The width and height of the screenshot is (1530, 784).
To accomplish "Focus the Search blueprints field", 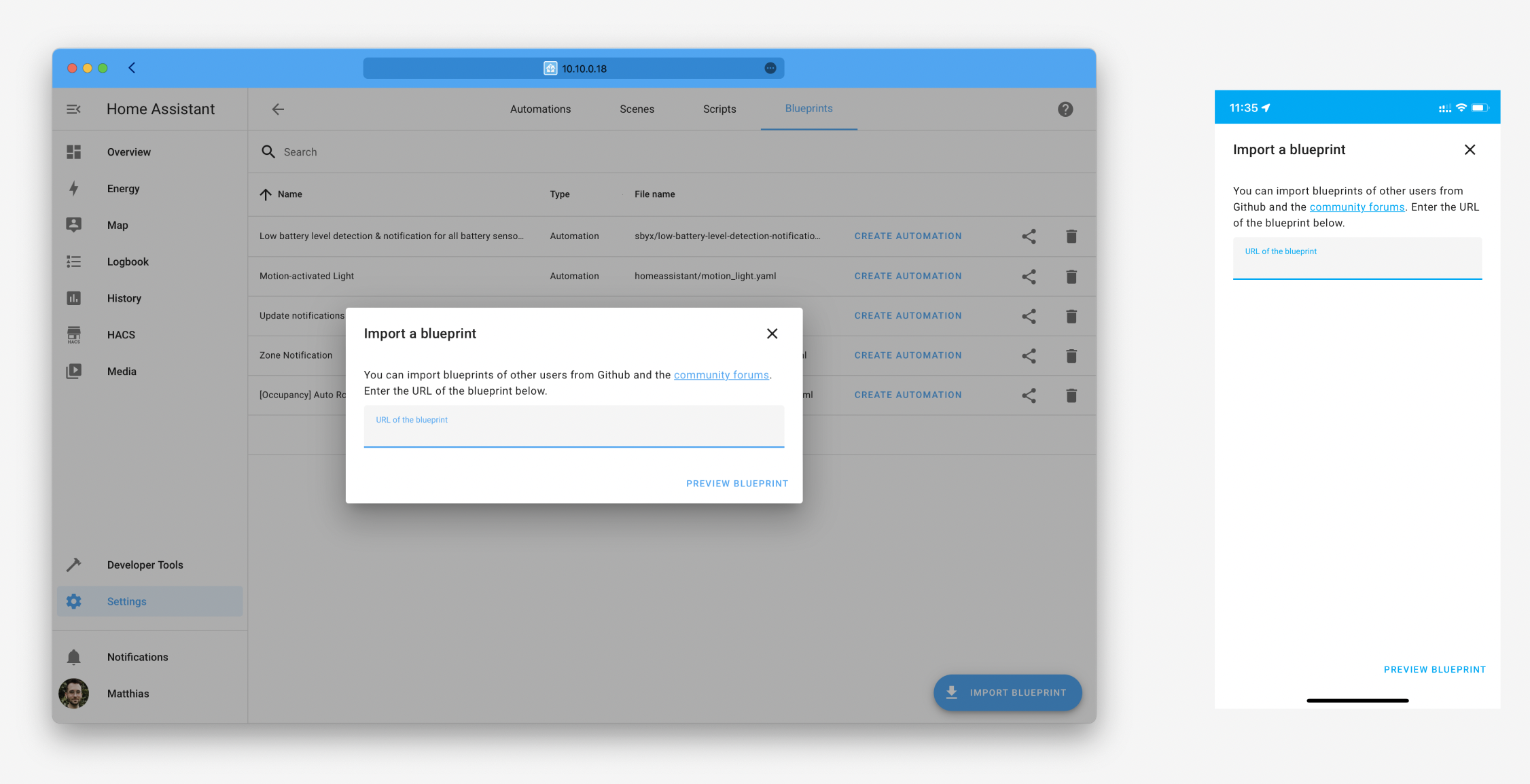I will [673, 152].
